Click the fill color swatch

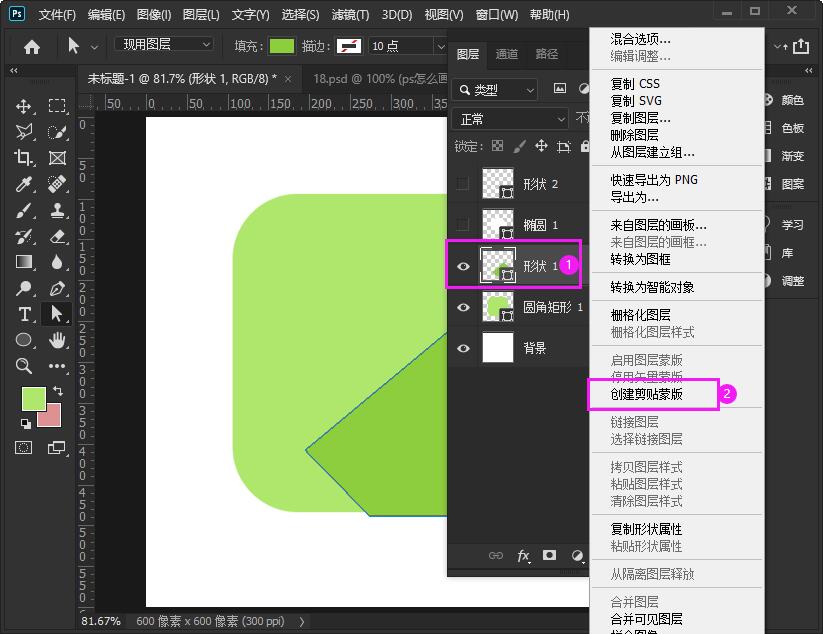282,46
